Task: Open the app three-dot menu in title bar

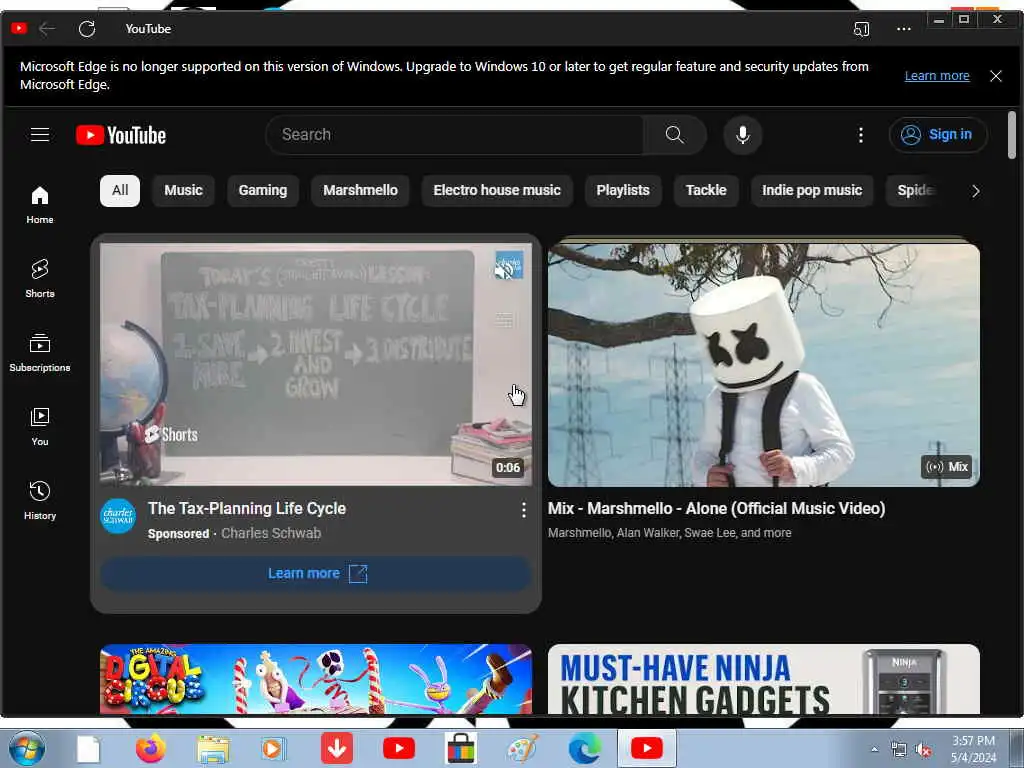Action: pyautogui.click(x=903, y=29)
